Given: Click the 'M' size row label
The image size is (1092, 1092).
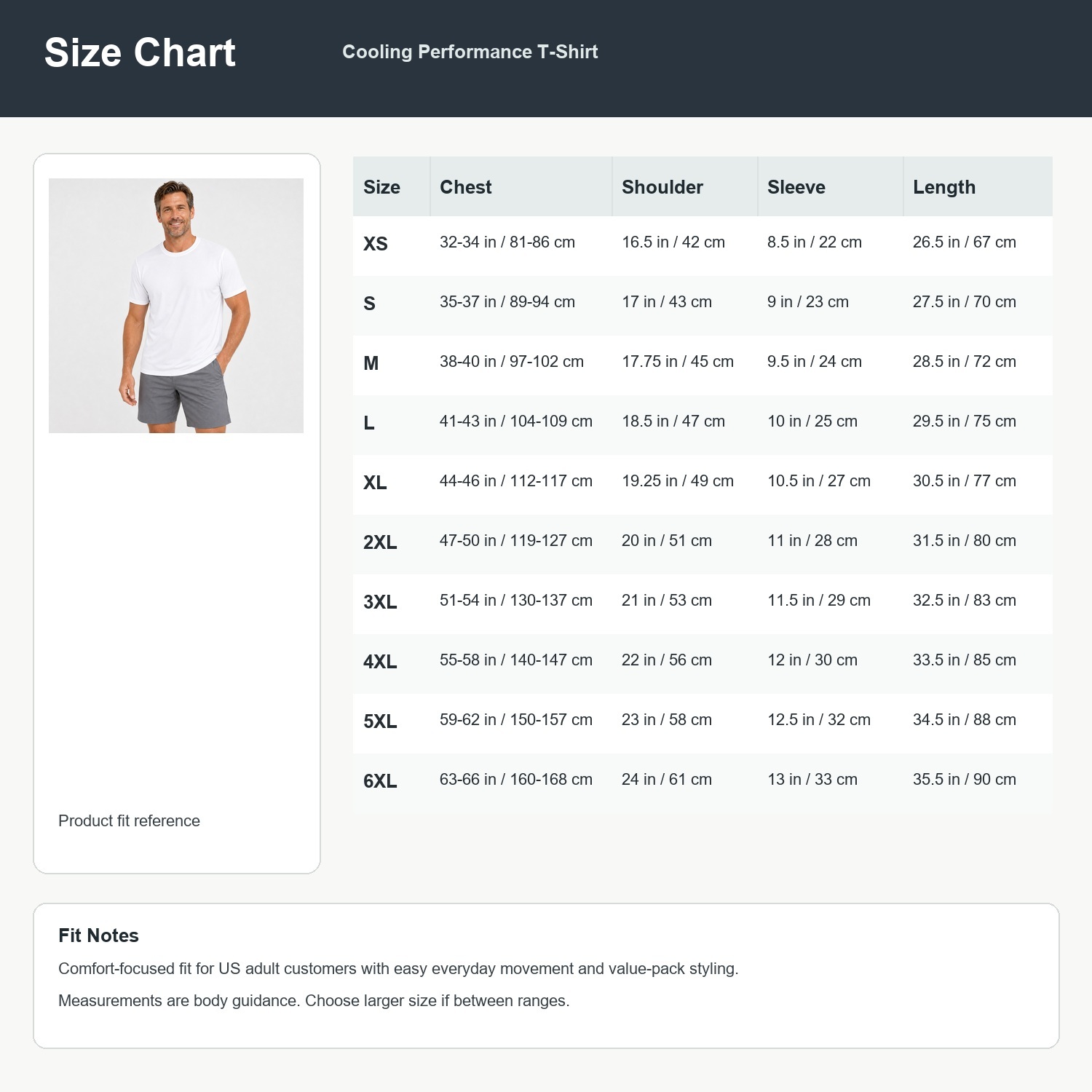Looking at the screenshot, I should (371, 363).
